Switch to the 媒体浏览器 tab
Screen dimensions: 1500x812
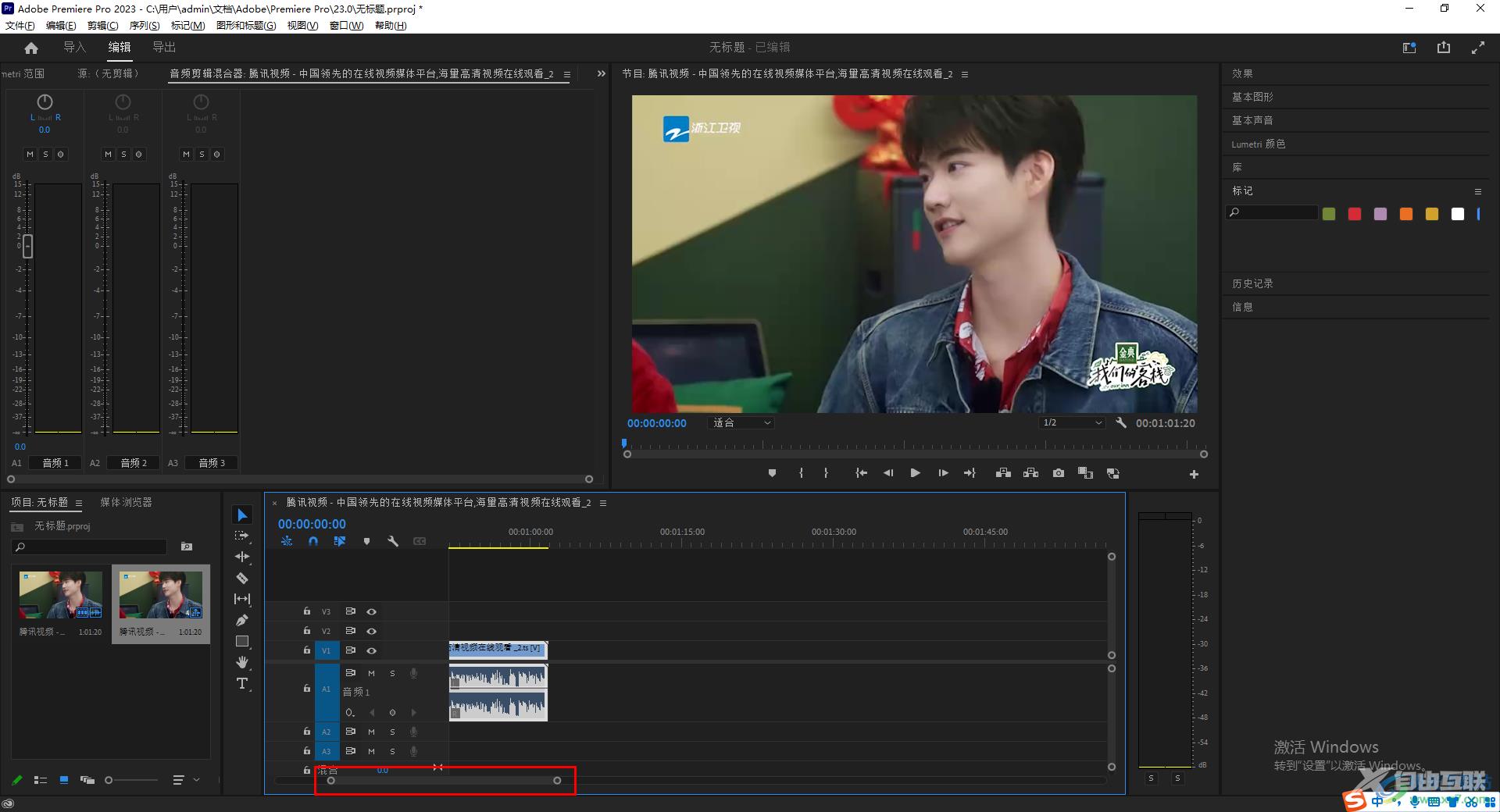126,502
